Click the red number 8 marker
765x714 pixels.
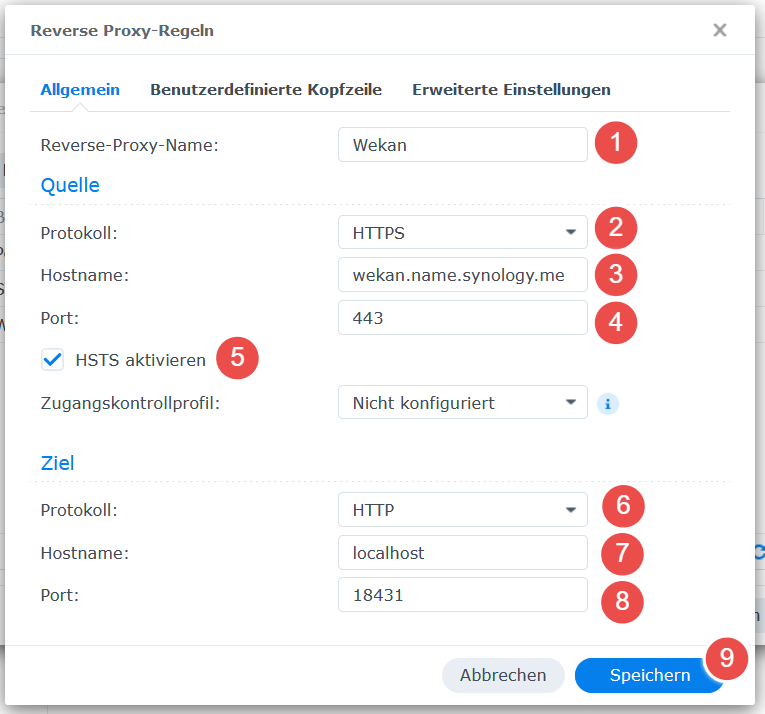click(622, 602)
